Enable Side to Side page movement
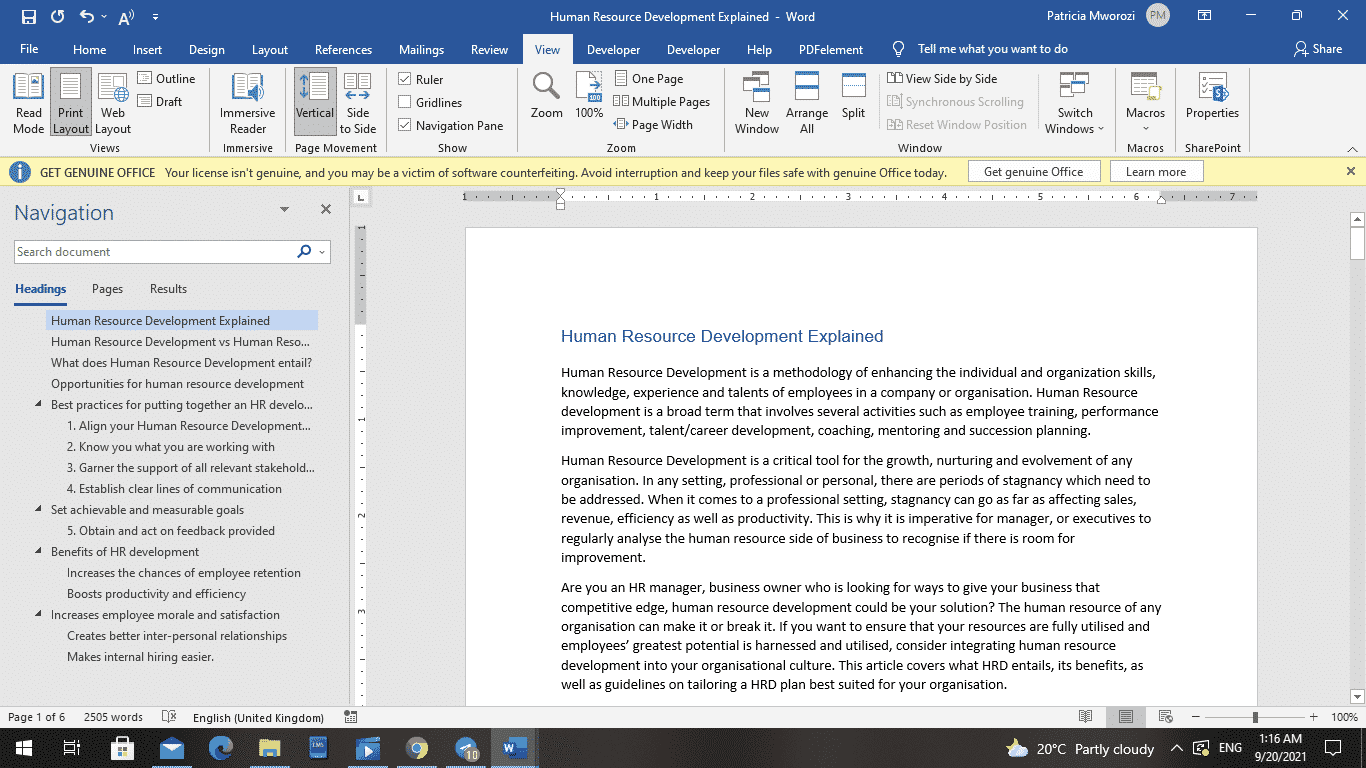The height and width of the screenshot is (768, 1366). (358, 100)
